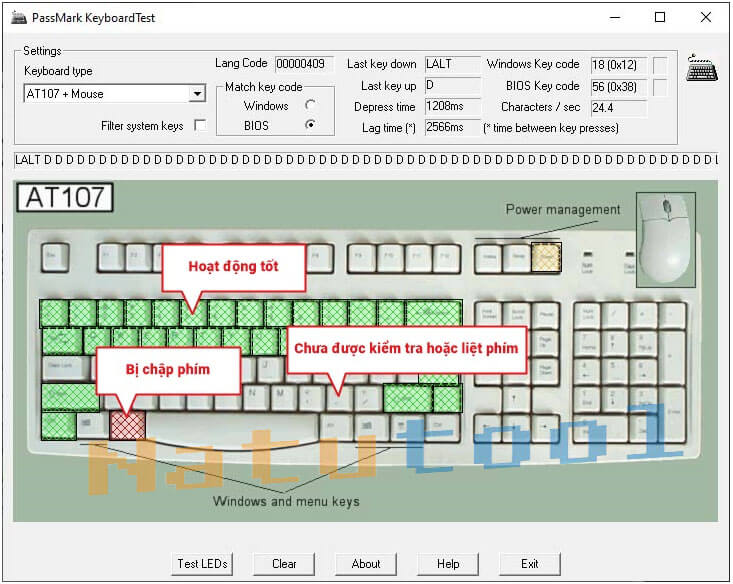The width and height of the screenshot is (733, 584).
Task: Click the numpad plus key
Action: 673,358
